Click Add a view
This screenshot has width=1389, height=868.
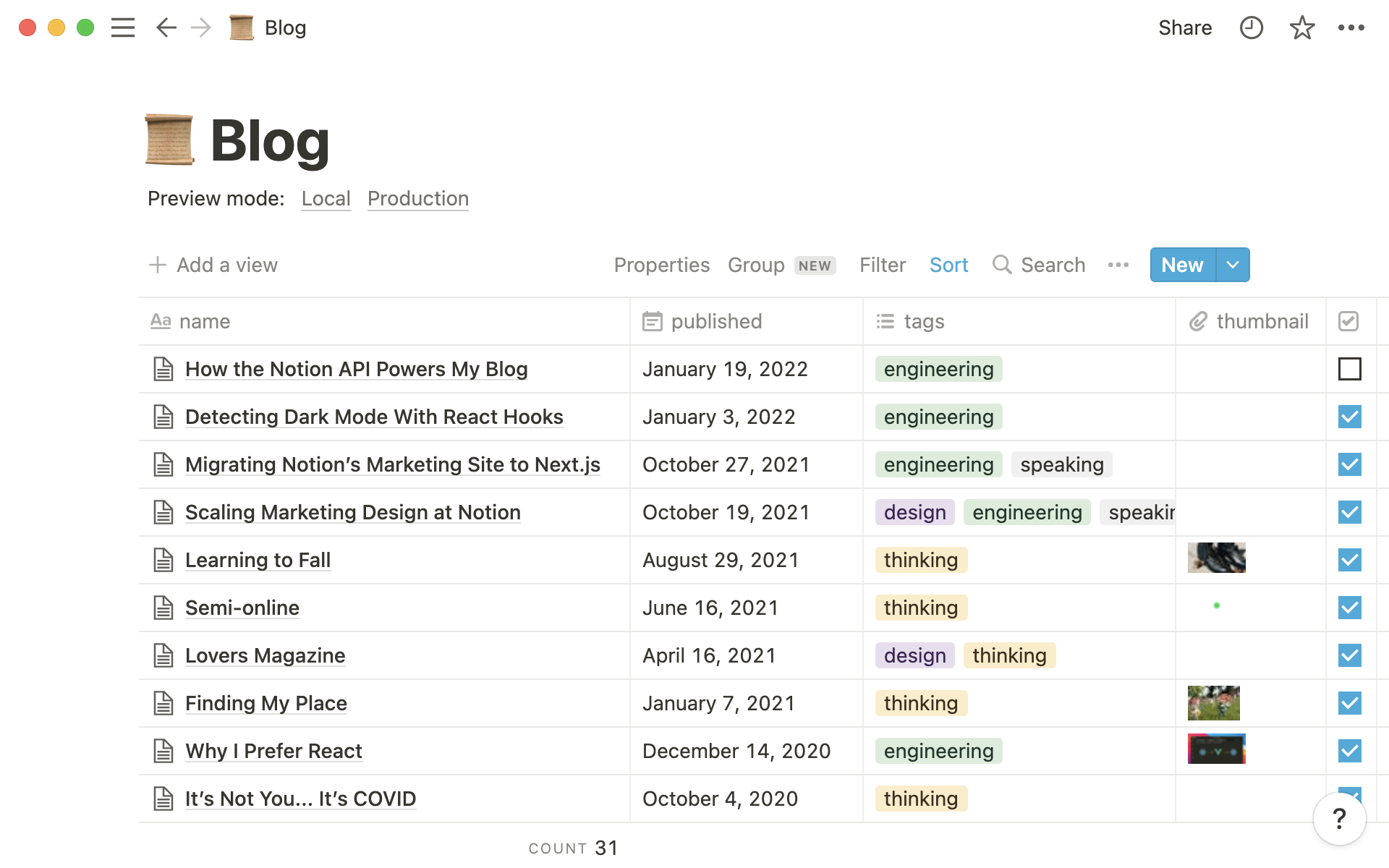(213, 265)
